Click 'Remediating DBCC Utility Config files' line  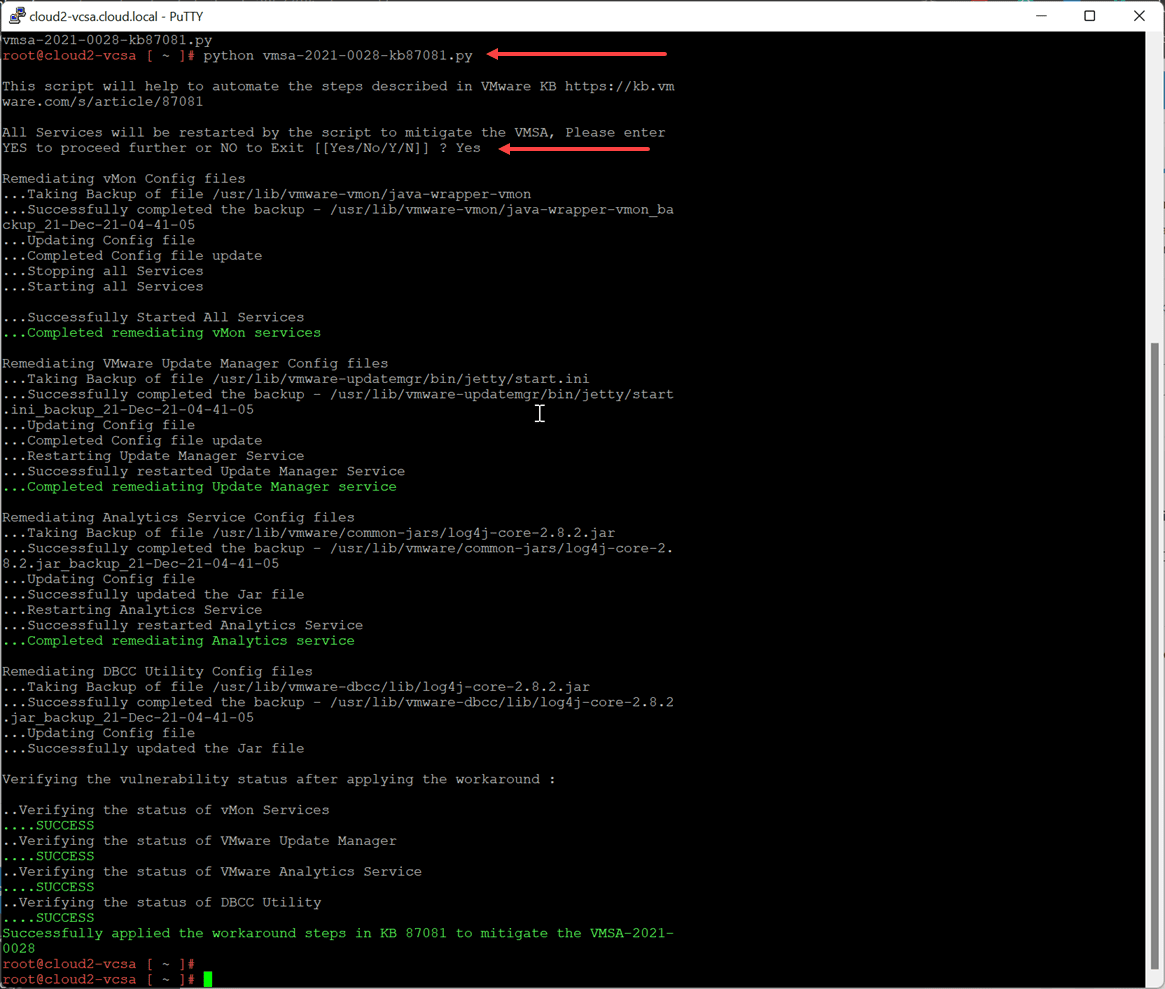(157, 671)
